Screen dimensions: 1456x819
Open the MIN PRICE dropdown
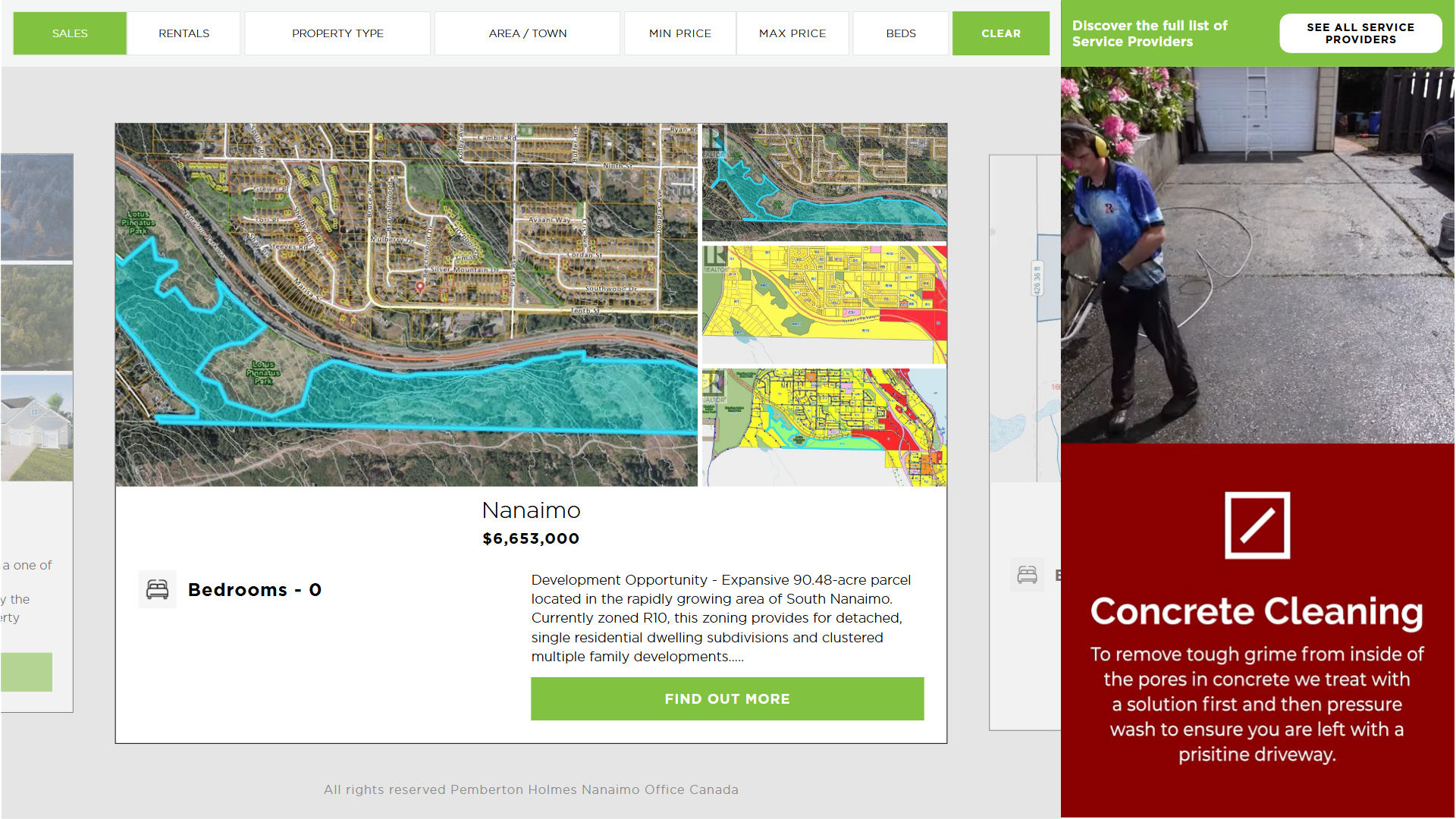(679, 33)
